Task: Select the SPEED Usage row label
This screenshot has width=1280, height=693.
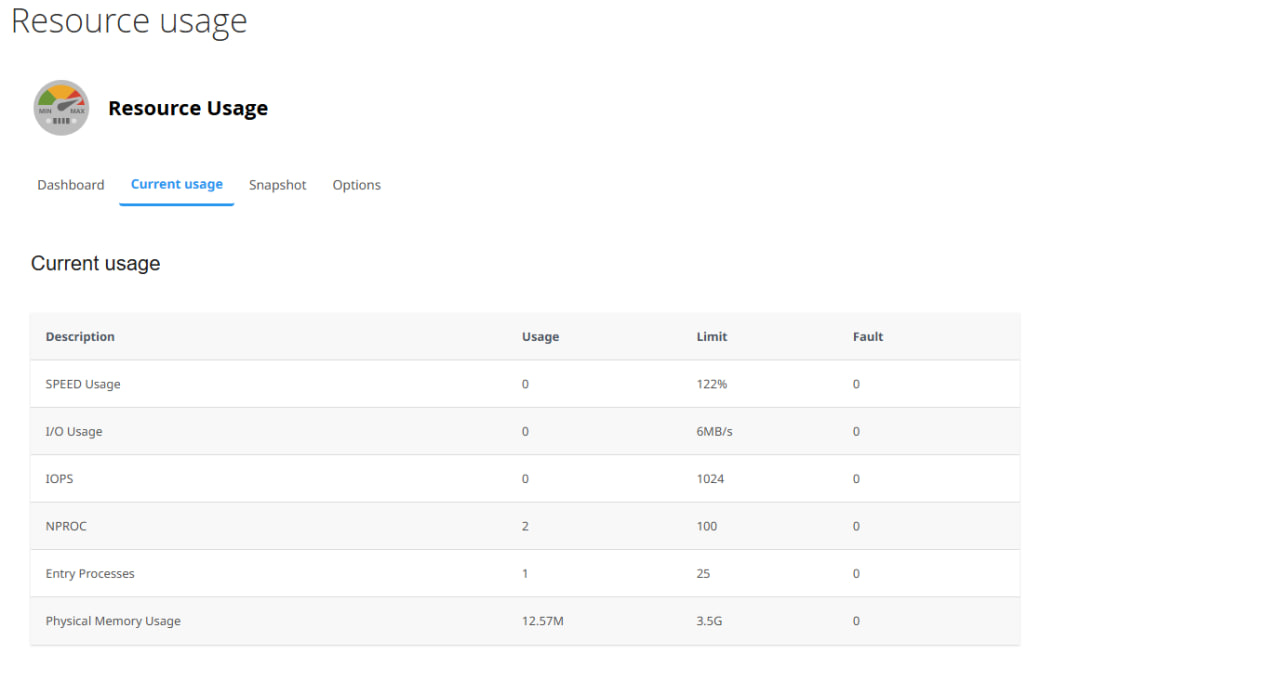Action: tap(83, 384)
